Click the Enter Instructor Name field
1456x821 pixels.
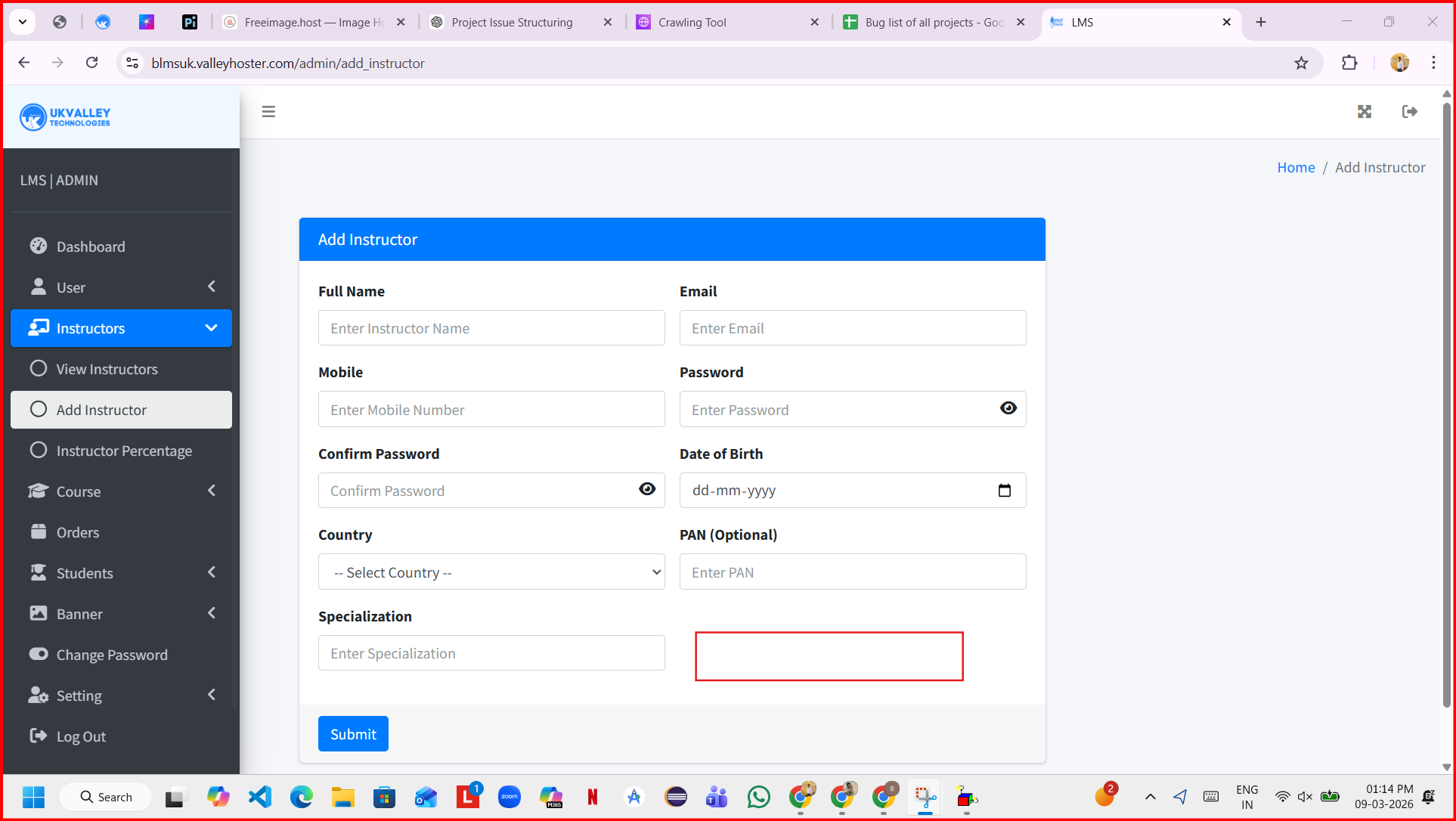[x=491, y=328]
